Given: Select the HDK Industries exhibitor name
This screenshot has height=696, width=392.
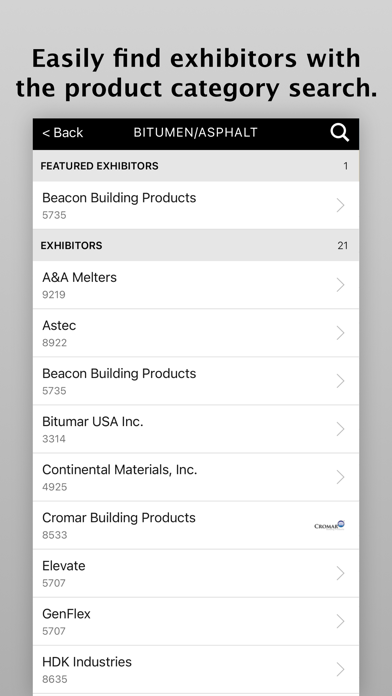Looking at the screenshot, I should (87, 661).
